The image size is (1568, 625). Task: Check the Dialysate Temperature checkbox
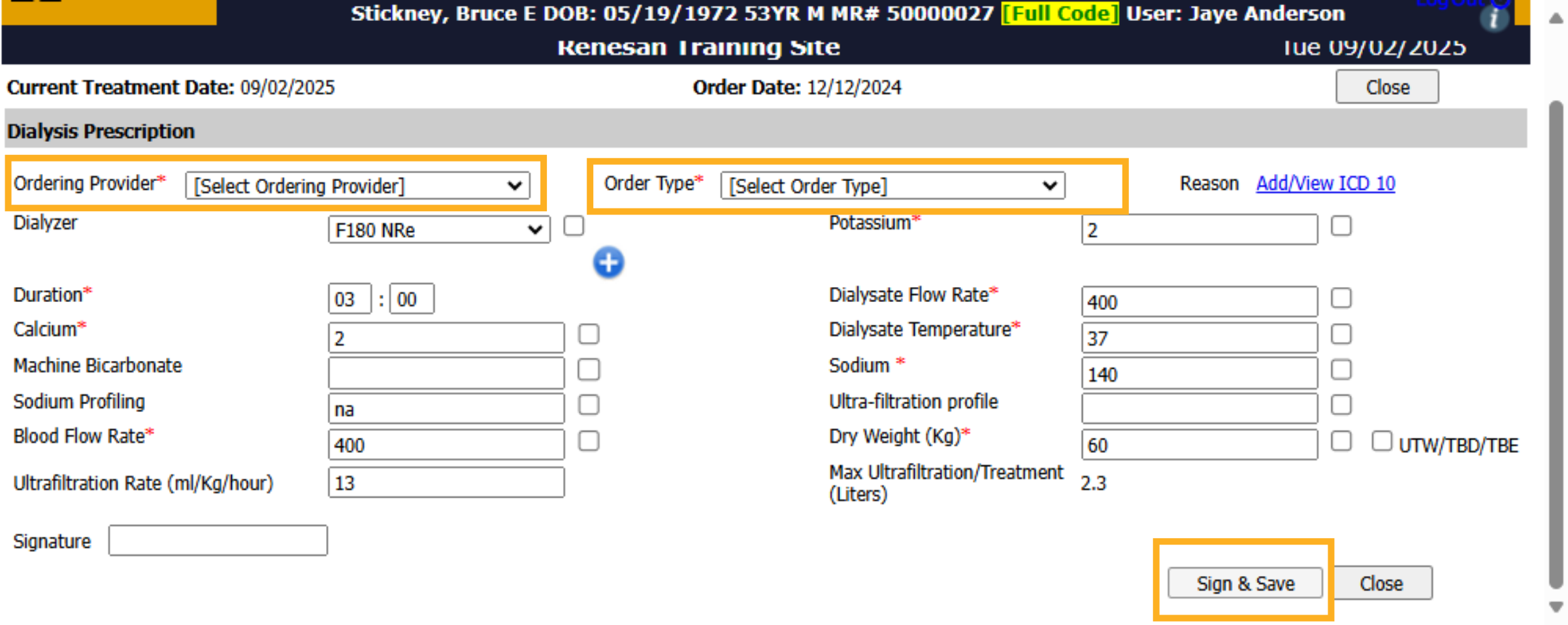click(x=1341, y=334)
